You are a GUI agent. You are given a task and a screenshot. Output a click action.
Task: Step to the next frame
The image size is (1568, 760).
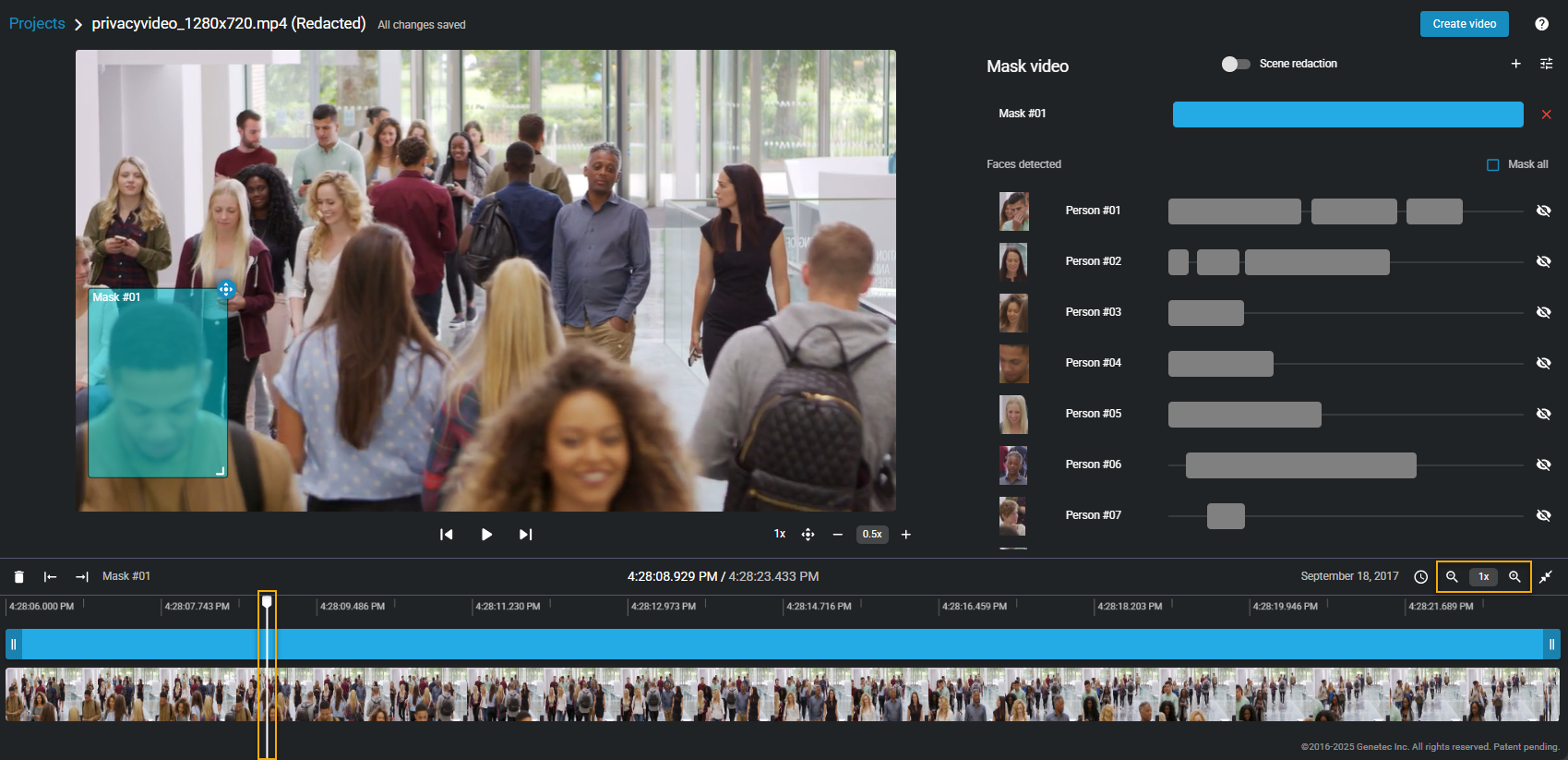(525, 535)
